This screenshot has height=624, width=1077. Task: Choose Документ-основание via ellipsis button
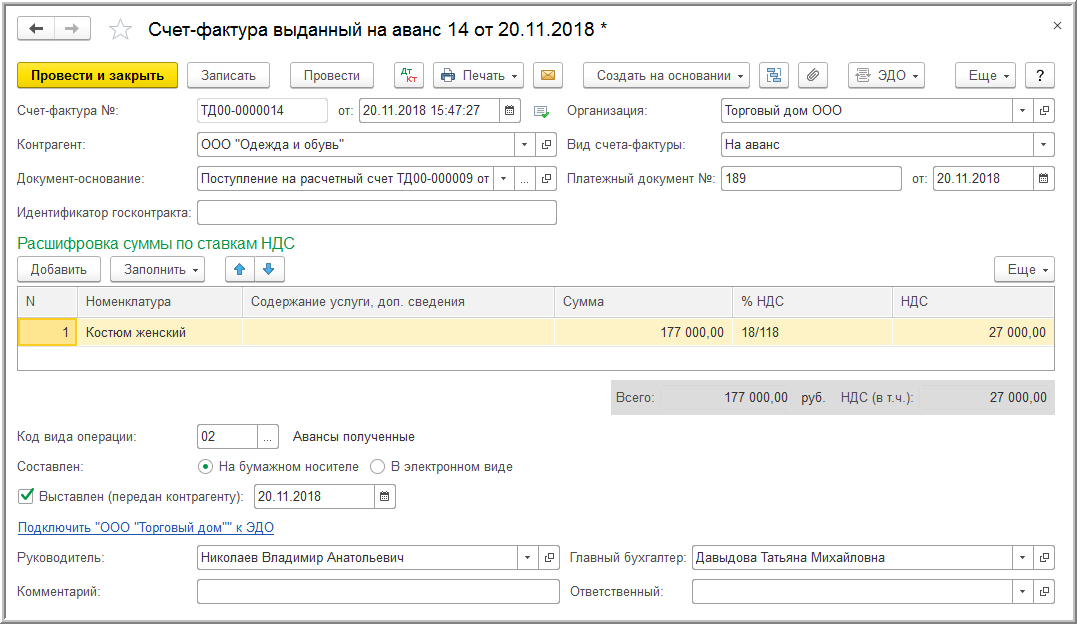525,179
